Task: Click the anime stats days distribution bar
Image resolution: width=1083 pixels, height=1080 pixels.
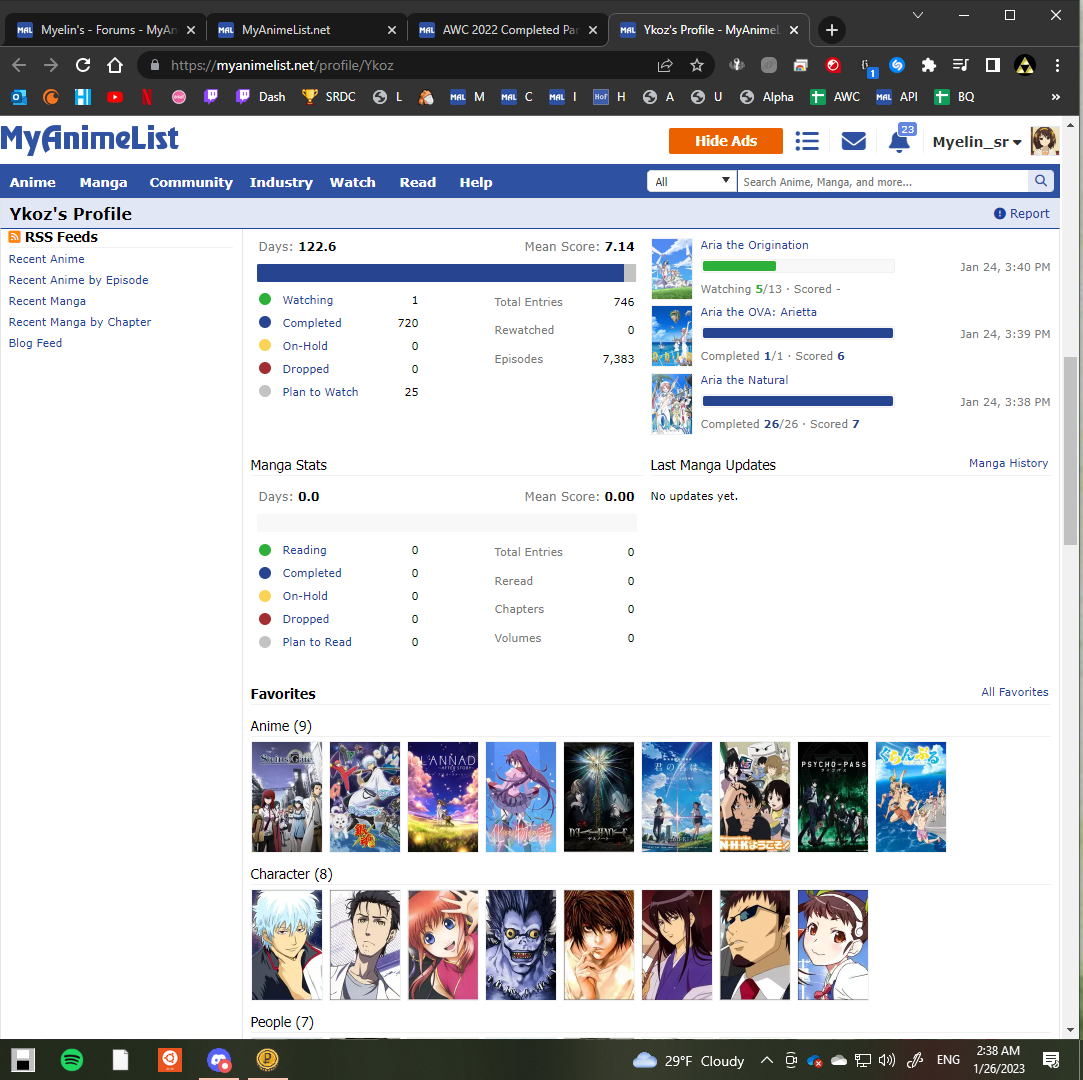Action: click(446, 273)
